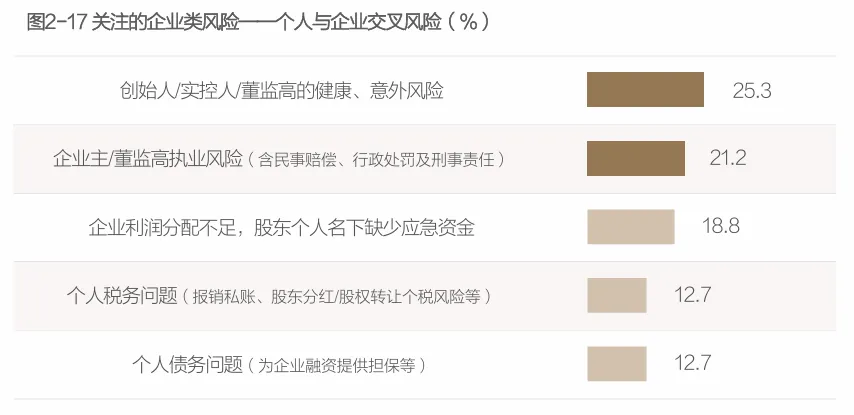854x415 pixels.
Task: Select the 18.8 light beige bar
Action: [x=631, y=227]
